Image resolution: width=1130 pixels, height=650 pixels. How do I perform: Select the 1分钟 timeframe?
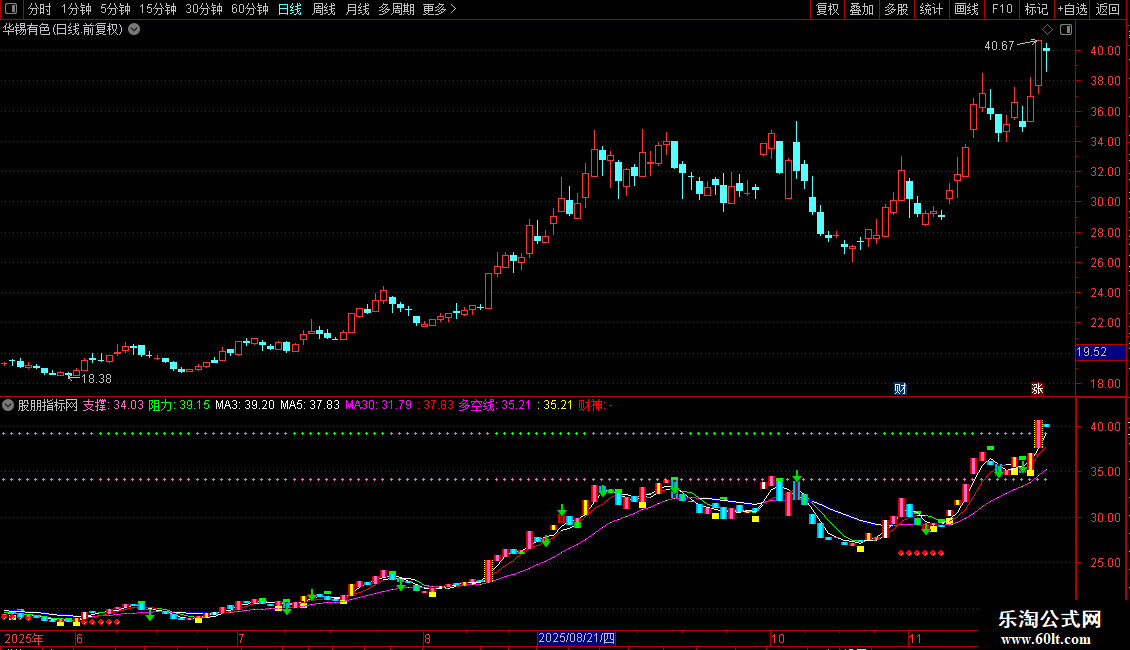coord(76,9)
